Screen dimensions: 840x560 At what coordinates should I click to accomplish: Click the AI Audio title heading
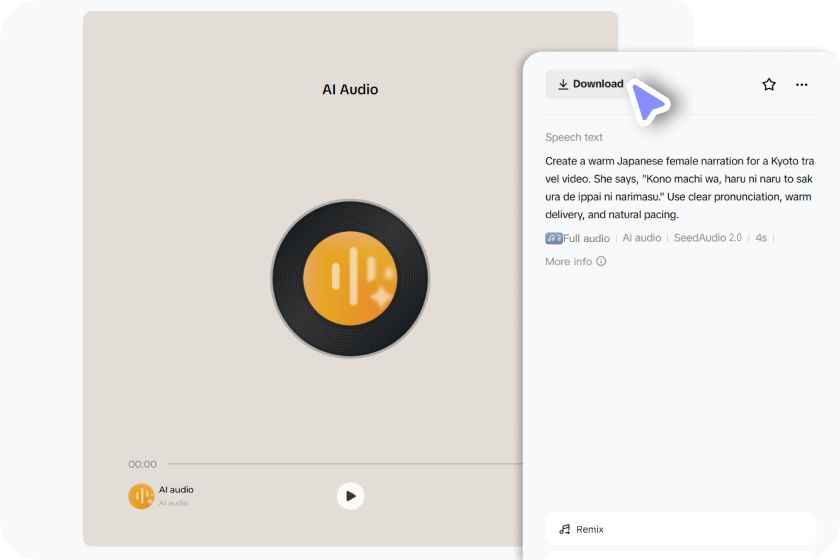click(x=350, y=89)
